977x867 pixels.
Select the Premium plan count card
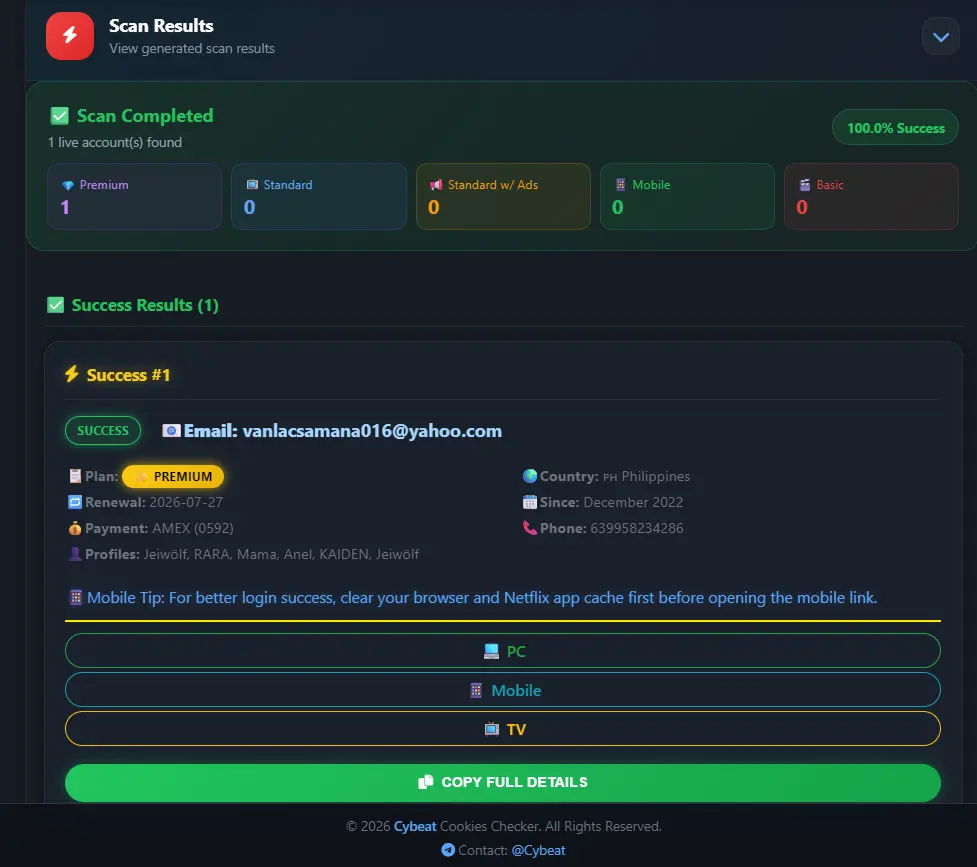click(135, 196)
